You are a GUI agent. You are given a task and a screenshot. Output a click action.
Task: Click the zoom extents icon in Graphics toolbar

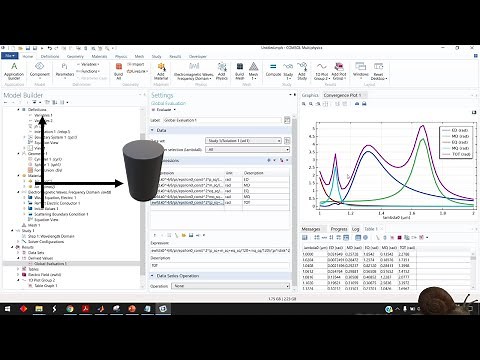(326, 104)
